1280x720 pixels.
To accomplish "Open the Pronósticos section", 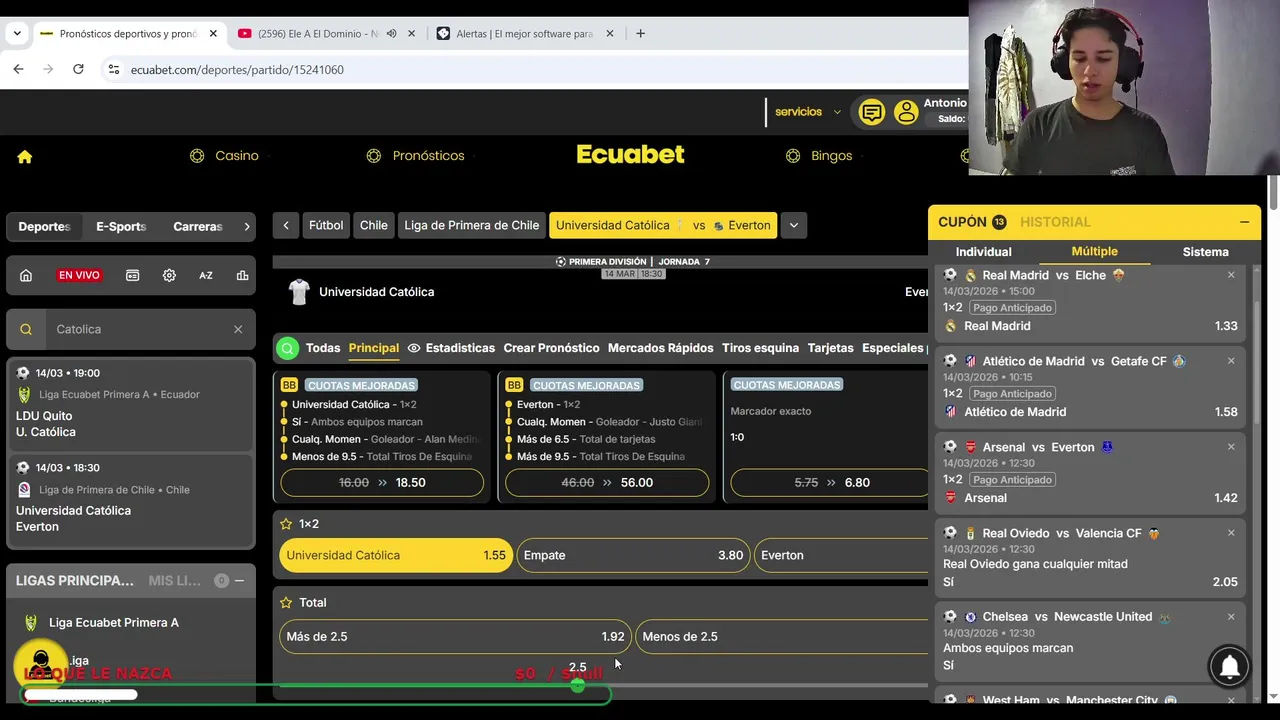I will [x=415, y=156].
